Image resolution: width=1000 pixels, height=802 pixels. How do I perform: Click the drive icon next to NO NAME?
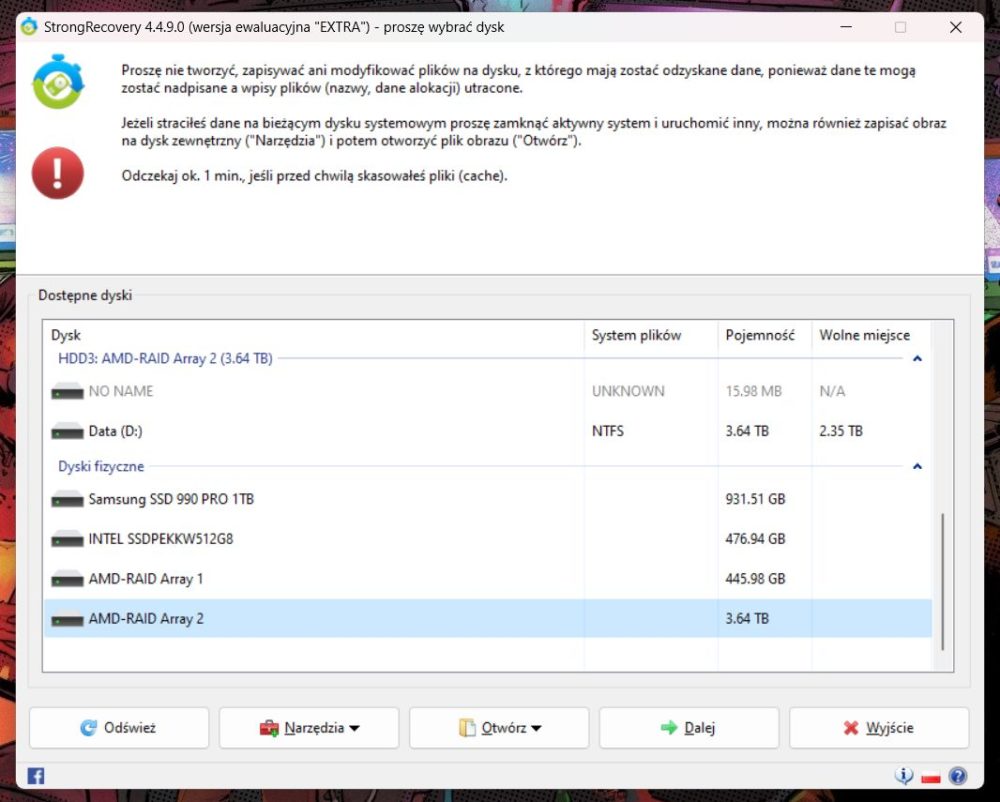(67, 391)
